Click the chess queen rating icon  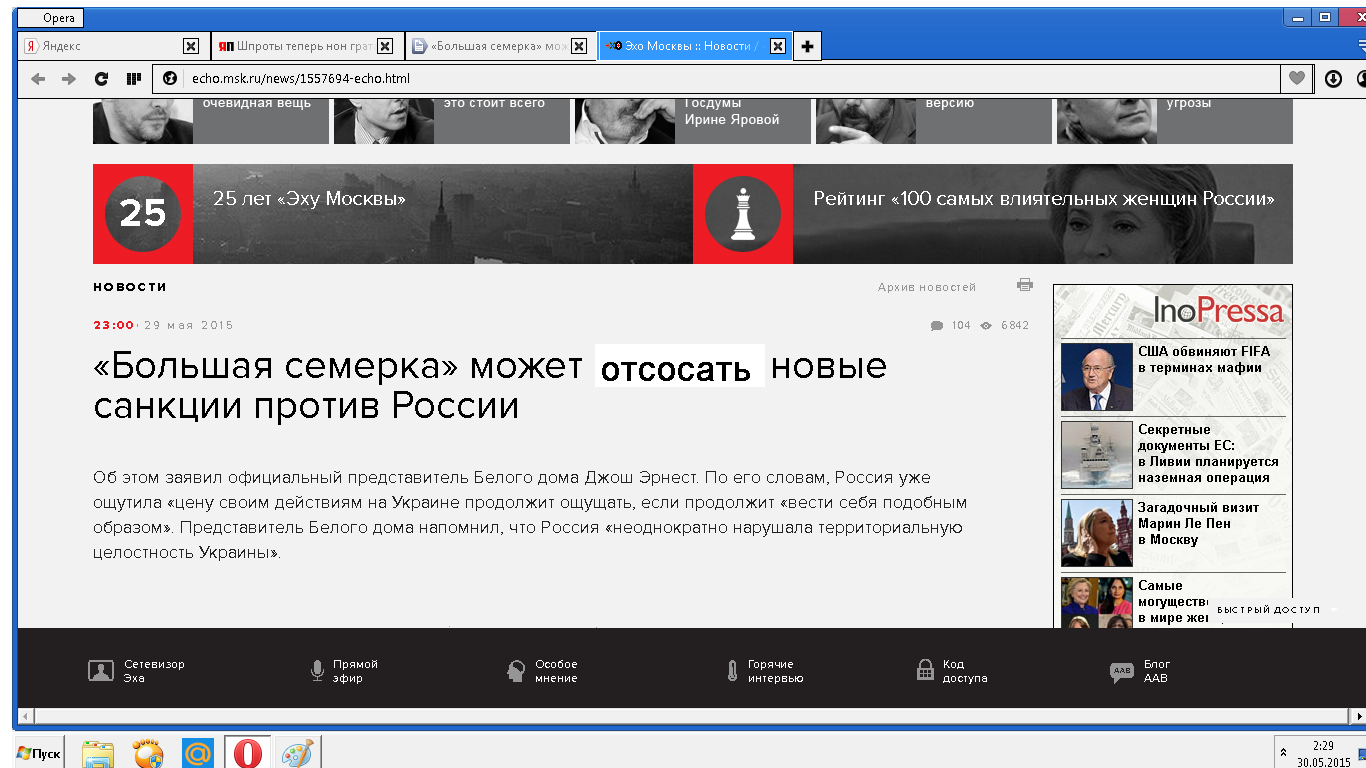point(742,214)
